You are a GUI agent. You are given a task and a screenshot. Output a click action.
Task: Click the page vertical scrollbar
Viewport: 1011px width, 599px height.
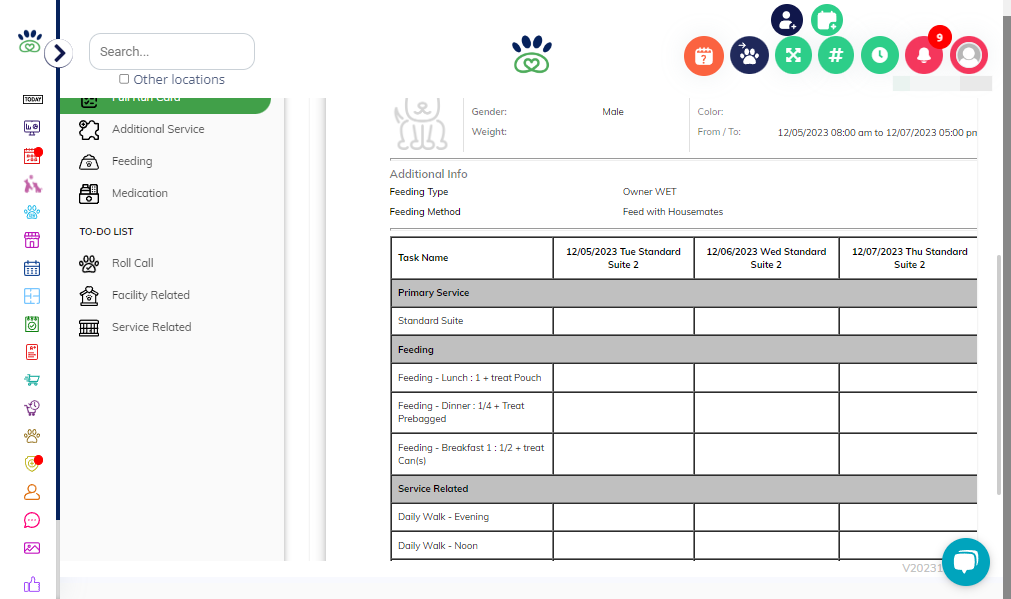[999, 374]
